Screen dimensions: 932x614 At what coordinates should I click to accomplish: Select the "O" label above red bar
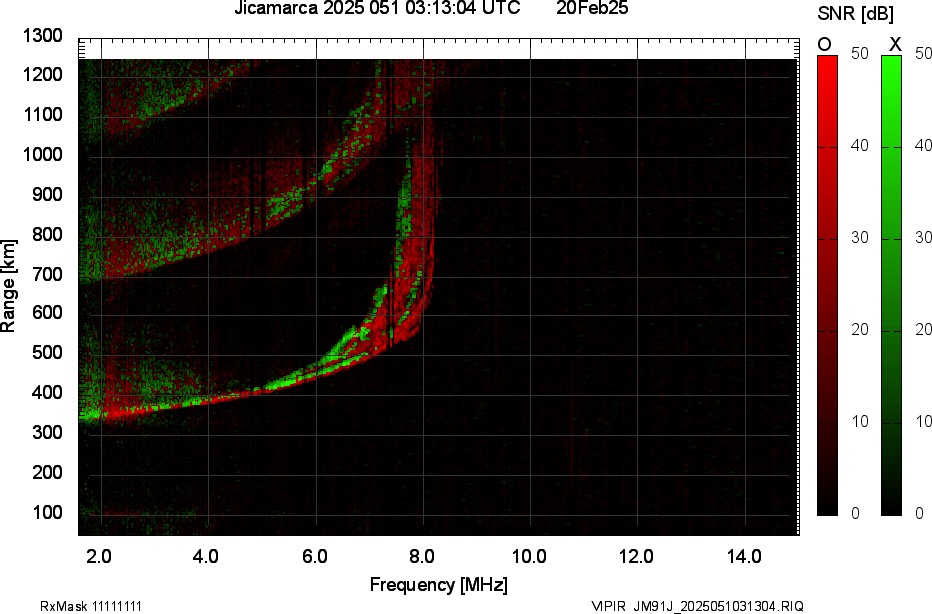point(825,44)
